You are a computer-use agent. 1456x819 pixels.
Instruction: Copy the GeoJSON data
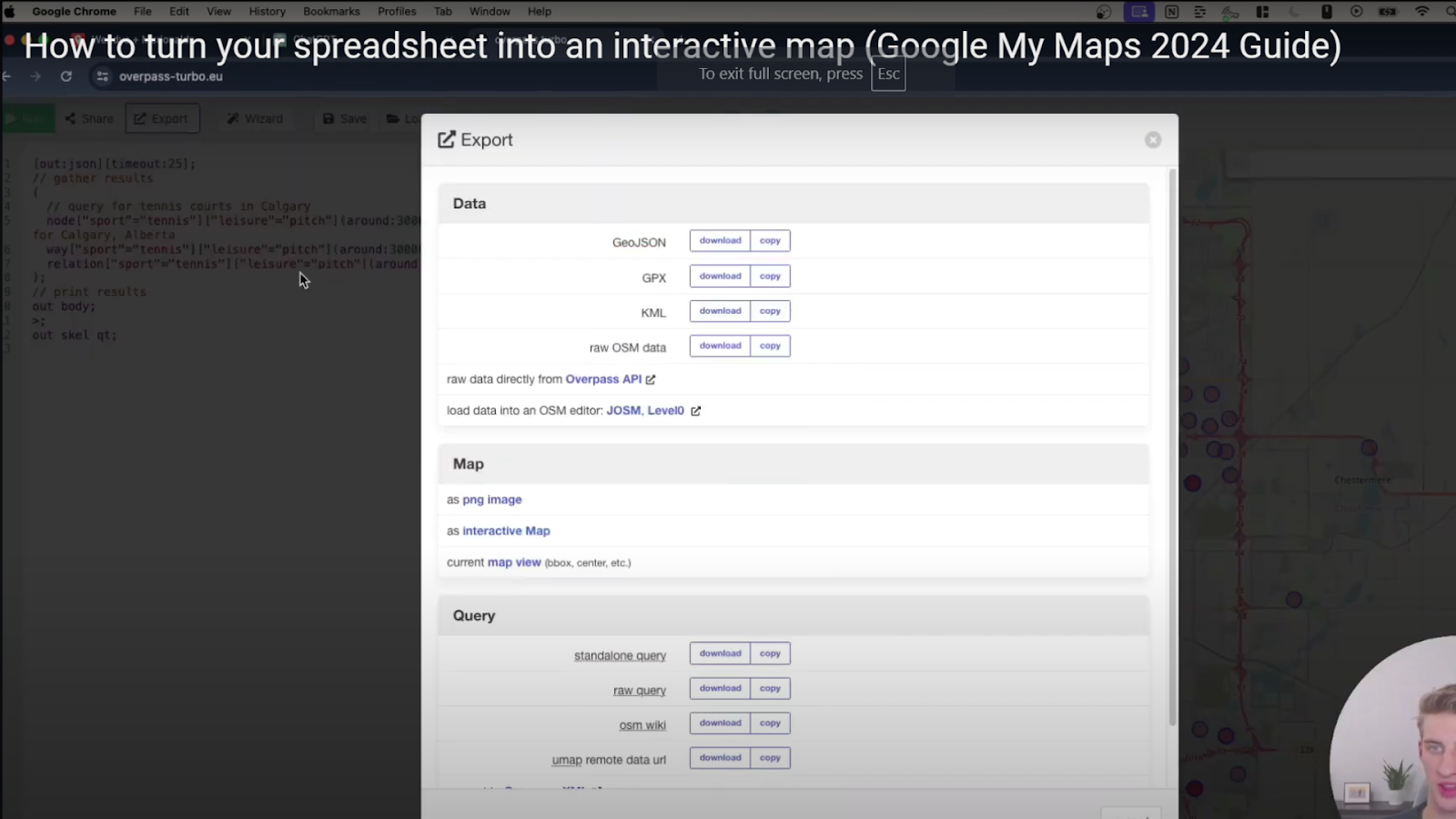(770, 241)
